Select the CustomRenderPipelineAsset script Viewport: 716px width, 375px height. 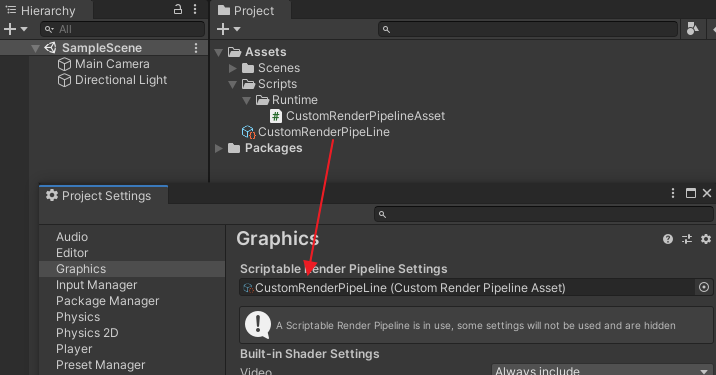pyautogui.click(x=365, y=116)
